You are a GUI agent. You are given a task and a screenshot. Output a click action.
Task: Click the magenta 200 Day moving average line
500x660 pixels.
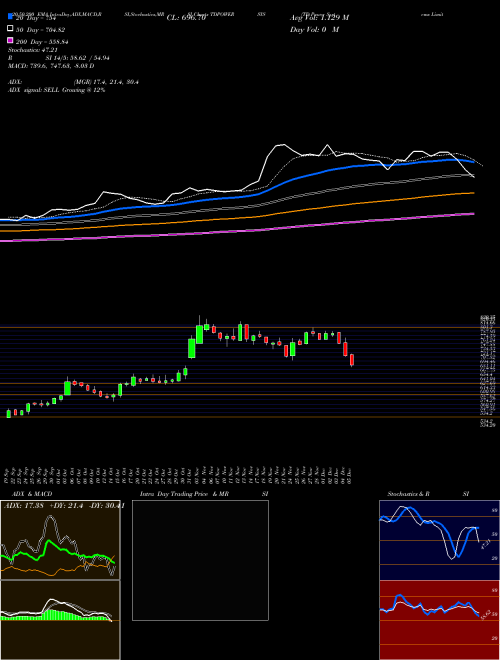(236, 231)
